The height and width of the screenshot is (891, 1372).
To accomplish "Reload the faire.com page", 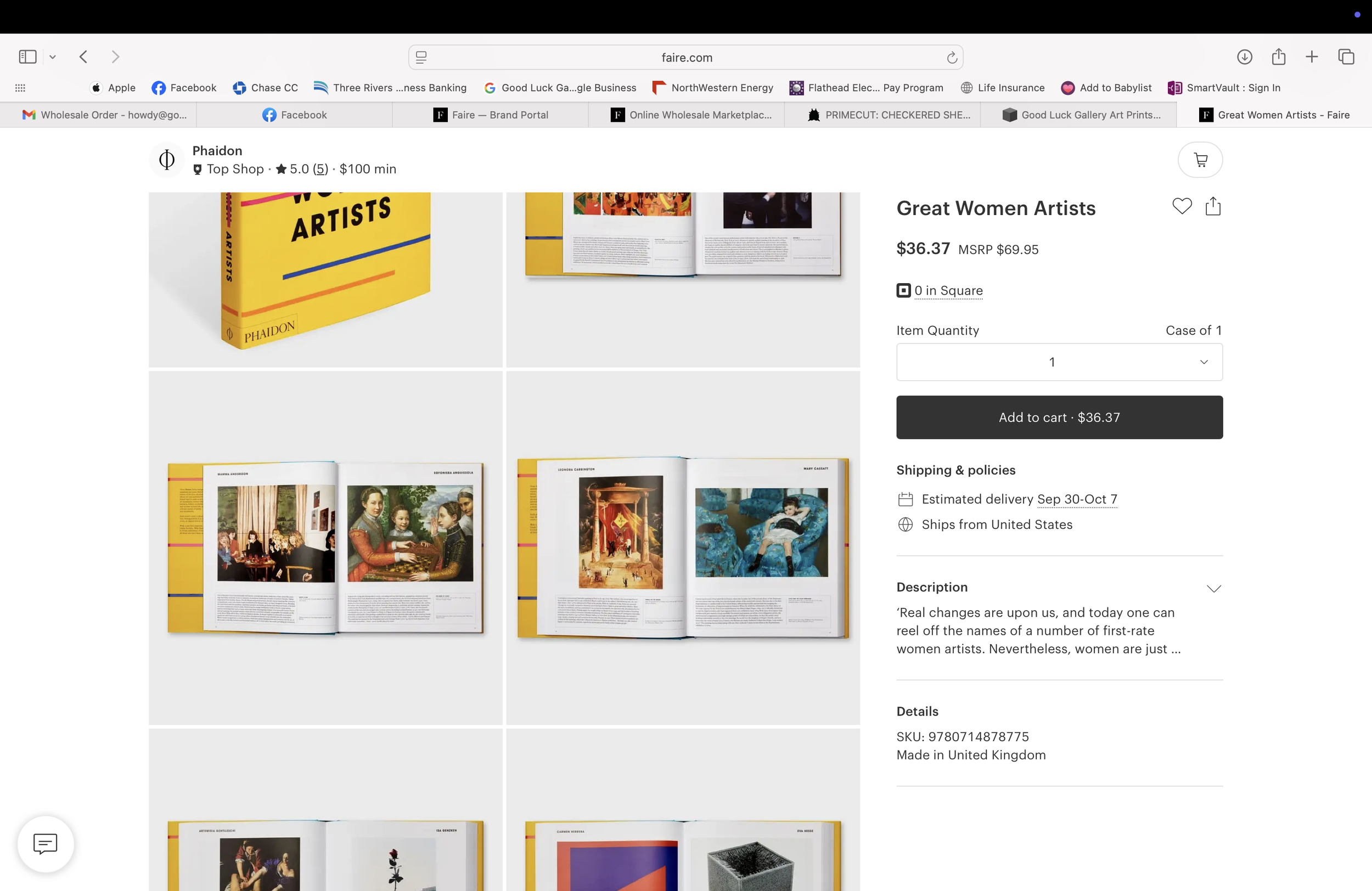I will pos(952,57).
